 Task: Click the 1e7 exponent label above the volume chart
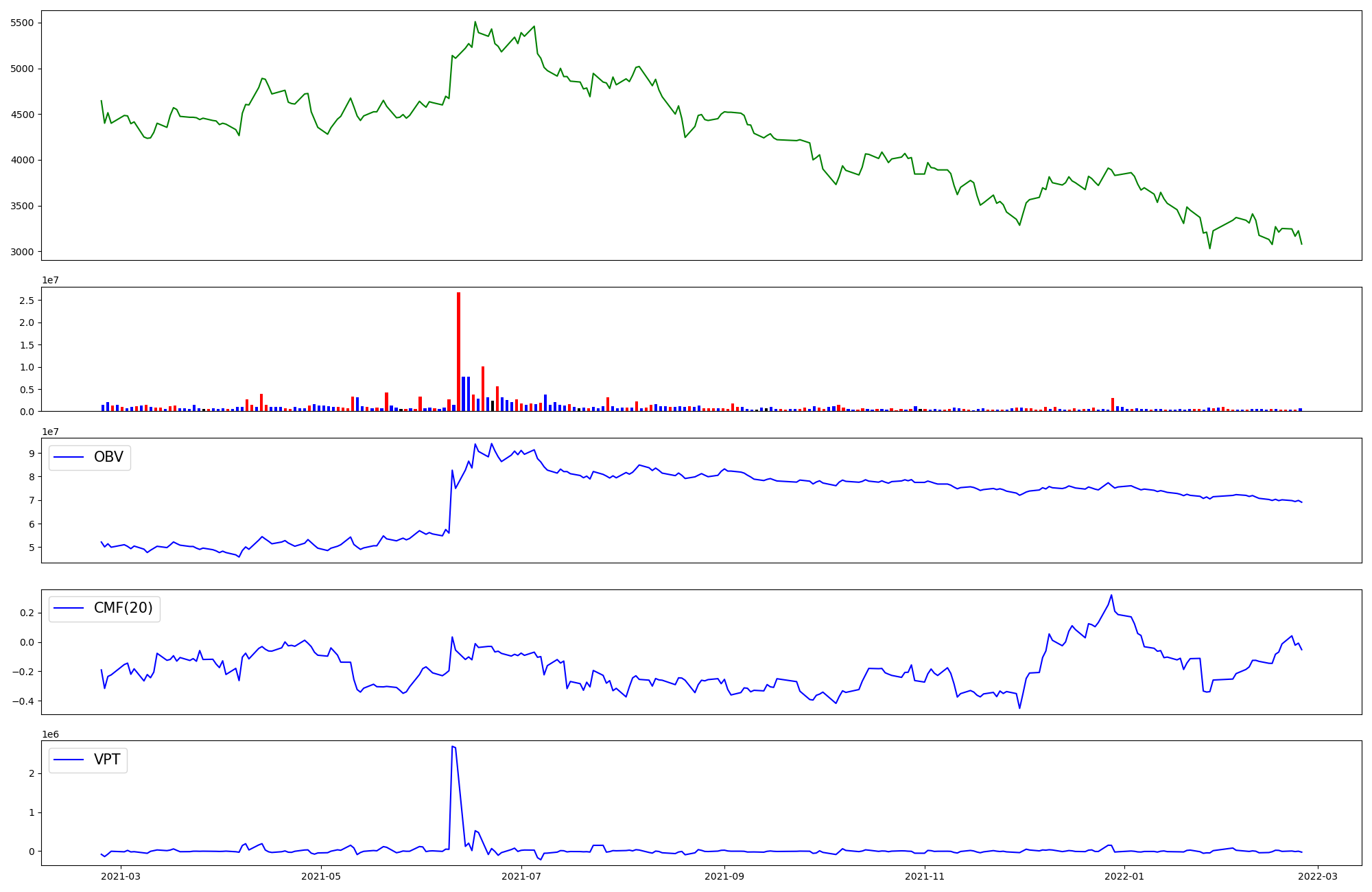tap(50, 280)
